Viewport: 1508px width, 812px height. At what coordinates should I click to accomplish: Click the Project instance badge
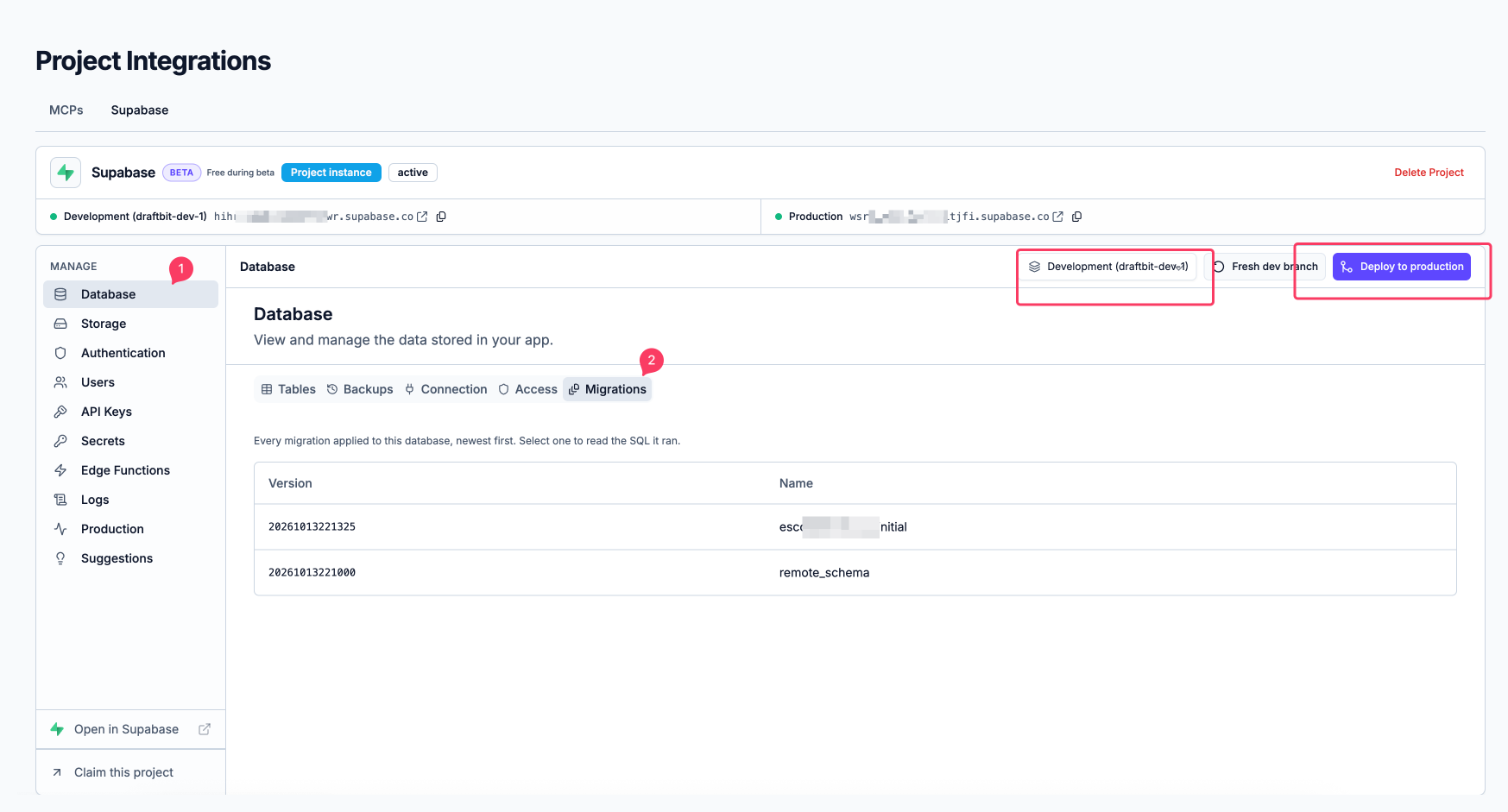pyautogui.click(x=331, y=173)
